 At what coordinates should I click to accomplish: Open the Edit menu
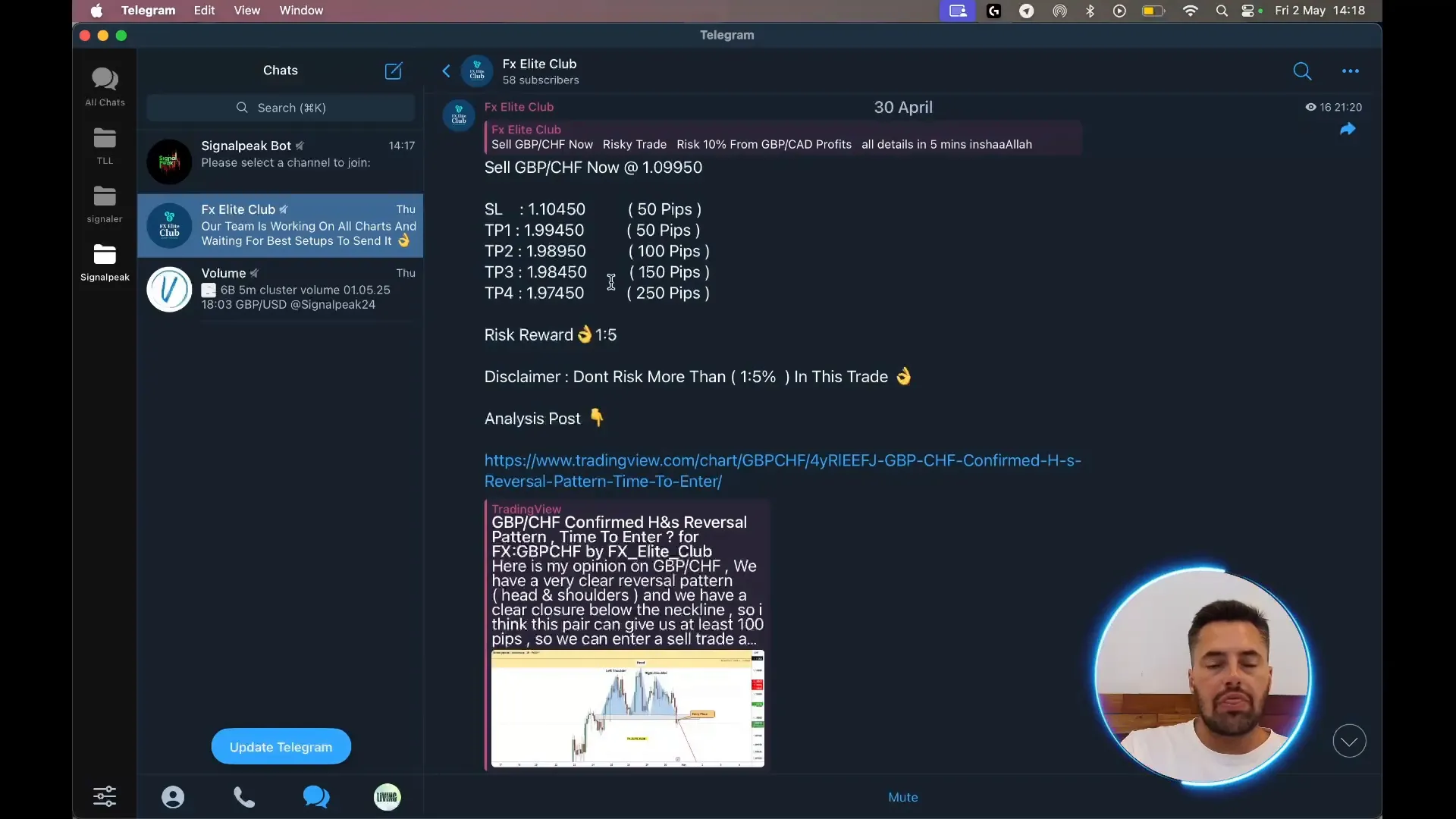(204, 11)
